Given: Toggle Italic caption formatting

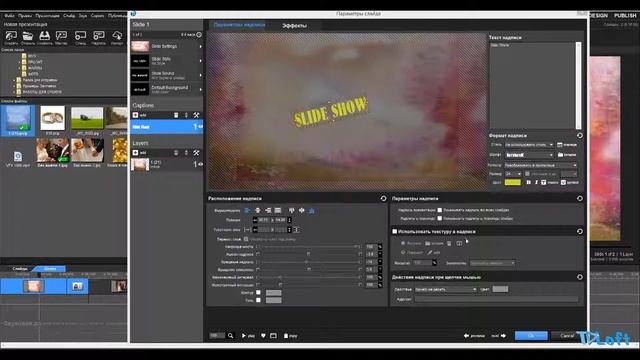Looking at the screenshot, I should click(536, 182).
